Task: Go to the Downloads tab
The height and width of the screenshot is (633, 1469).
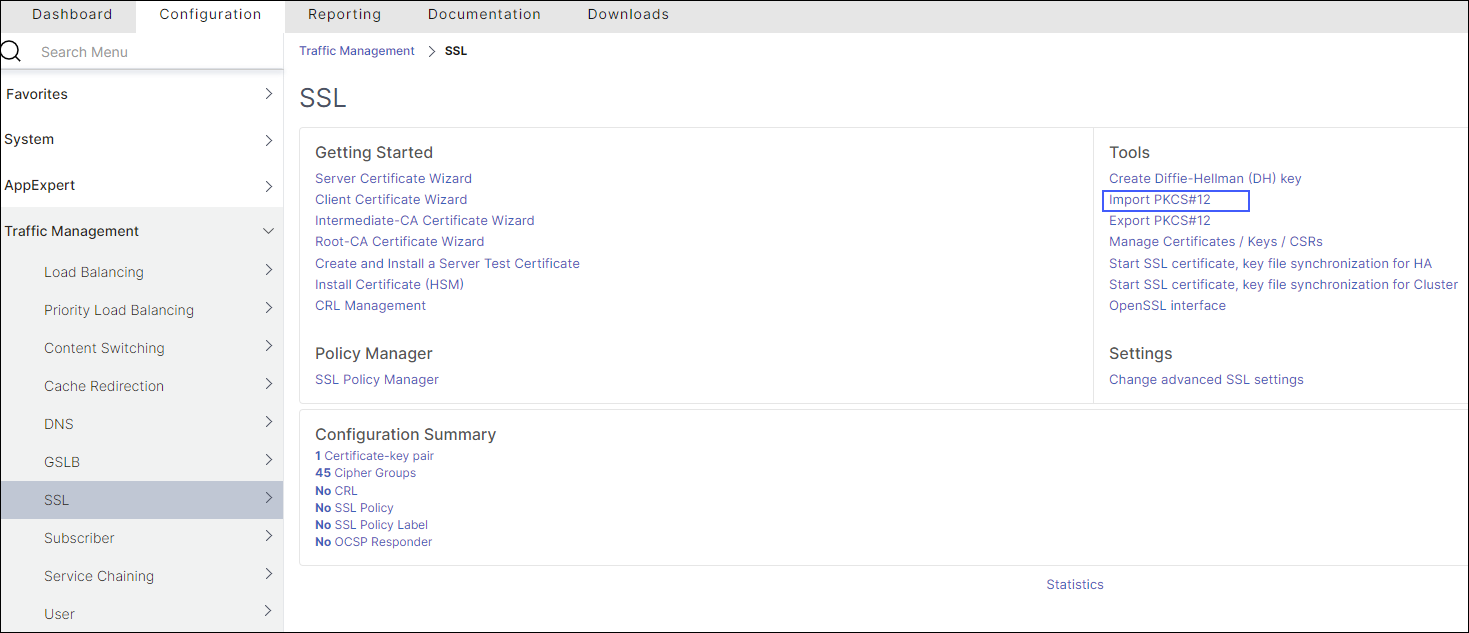Action: (x=628, y=14)
